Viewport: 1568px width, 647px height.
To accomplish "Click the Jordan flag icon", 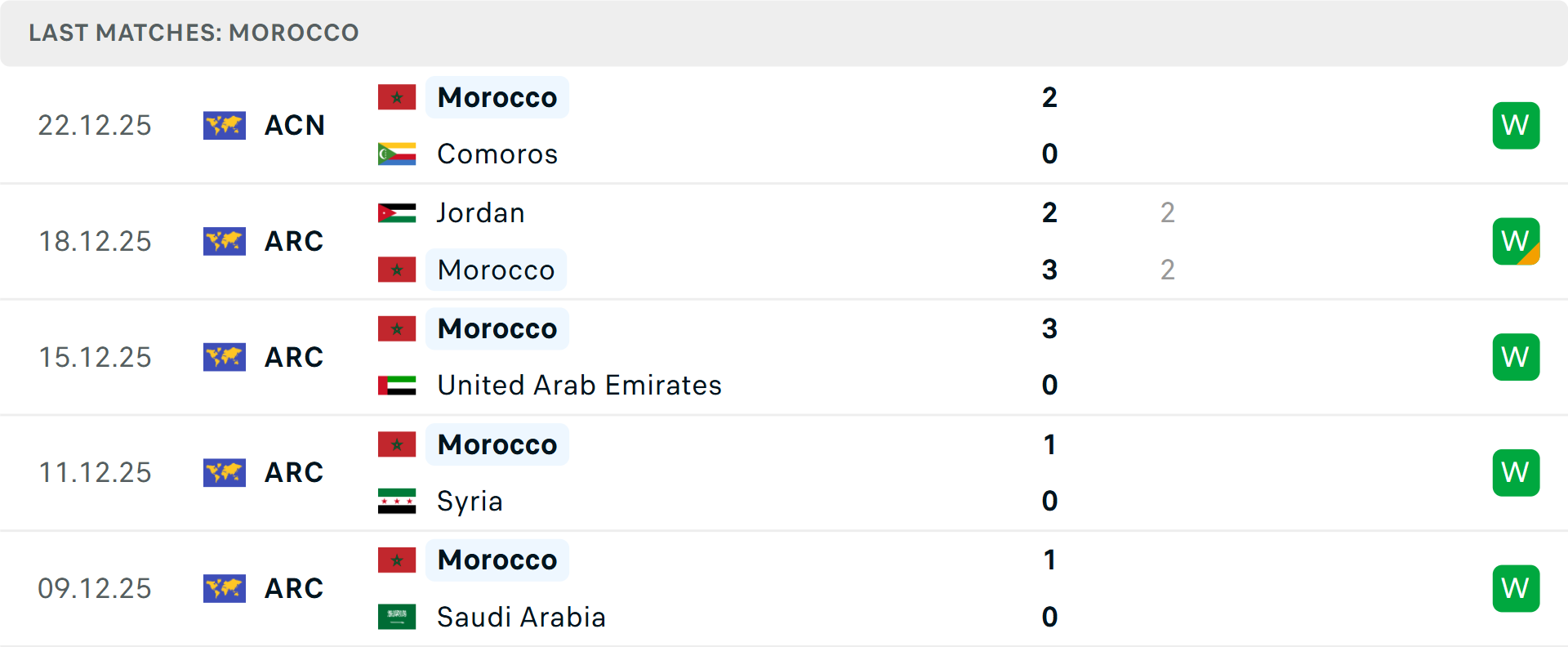I will [397, 212].
